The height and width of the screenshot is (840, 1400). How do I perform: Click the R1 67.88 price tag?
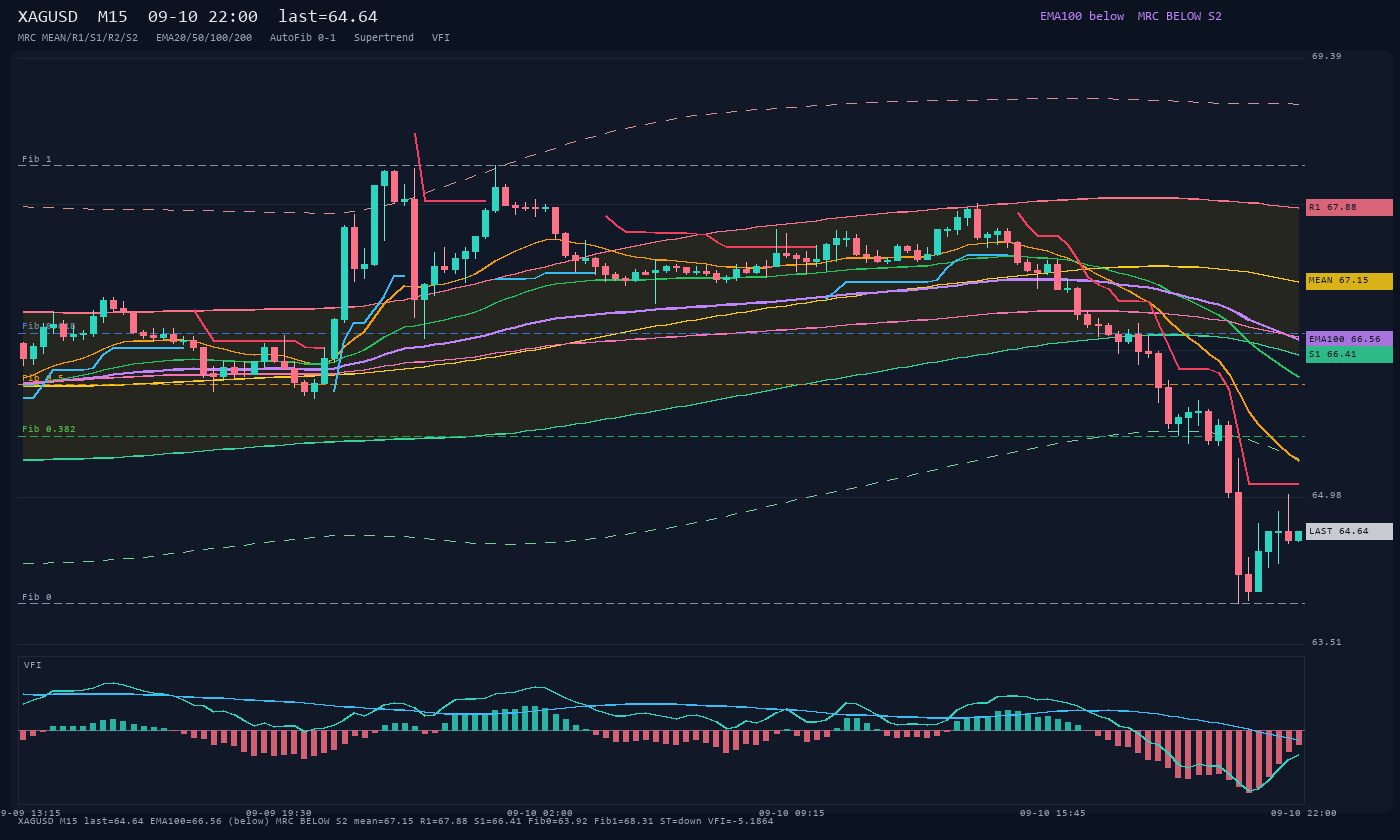click(1349, 207)
